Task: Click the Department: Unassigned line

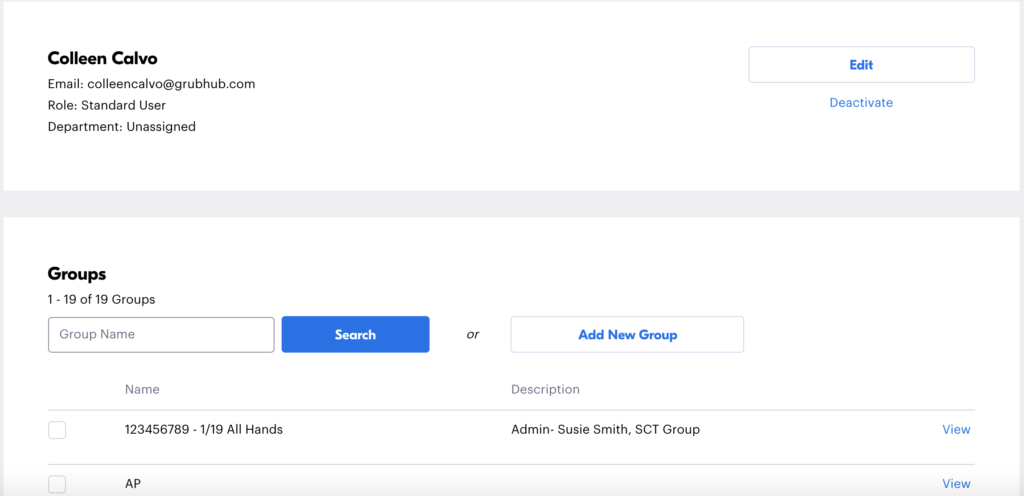Action: click(121, 127)
